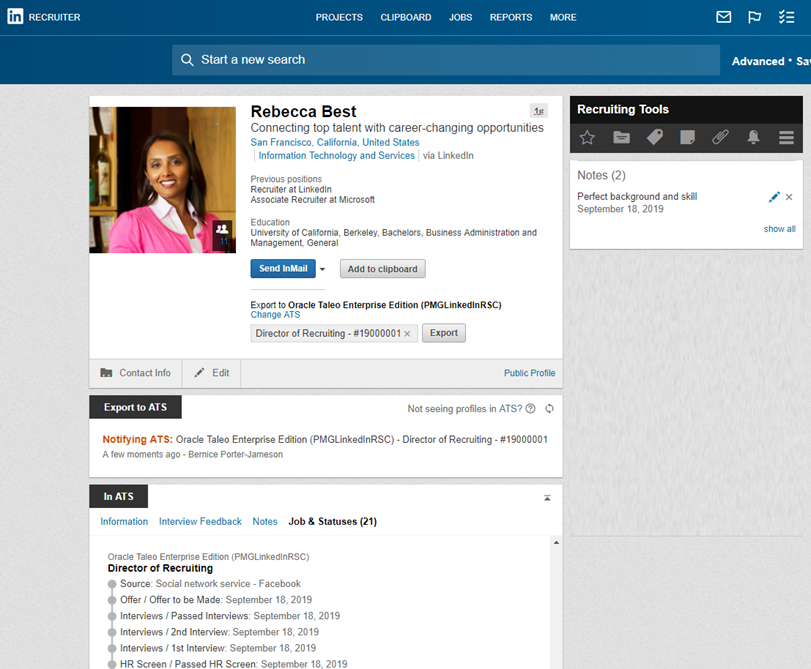
Task: Click Add to clipboard button
Action: [x=383, y=269]
